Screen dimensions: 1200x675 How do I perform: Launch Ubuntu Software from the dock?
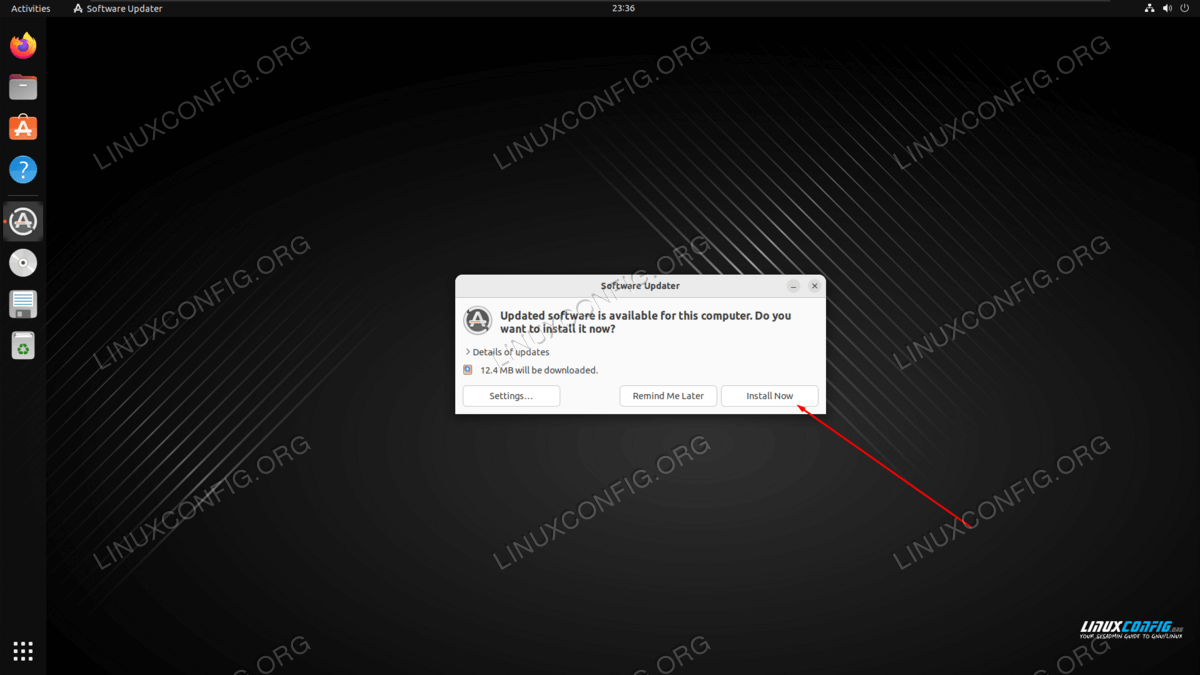[x=23, y=128]
